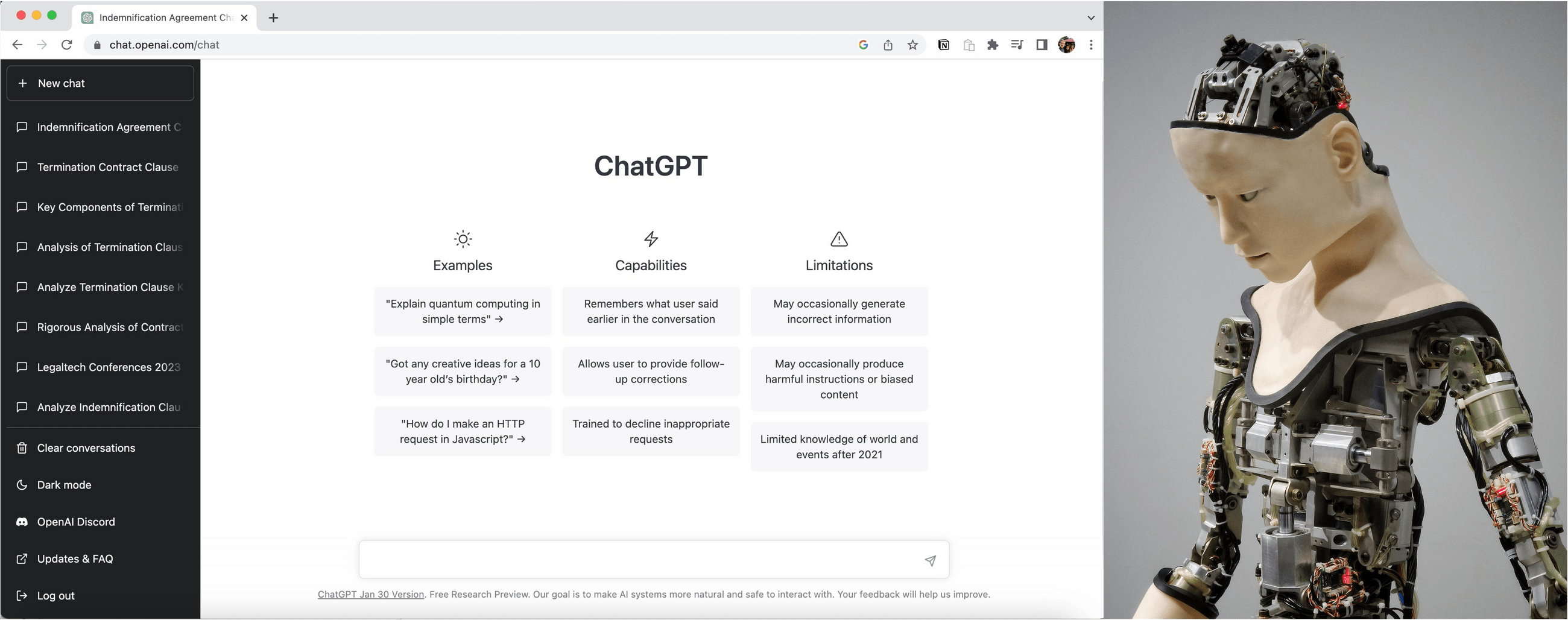Send message with the paper plane icon
Screen dimensions: 1568x620
(931, 560)
